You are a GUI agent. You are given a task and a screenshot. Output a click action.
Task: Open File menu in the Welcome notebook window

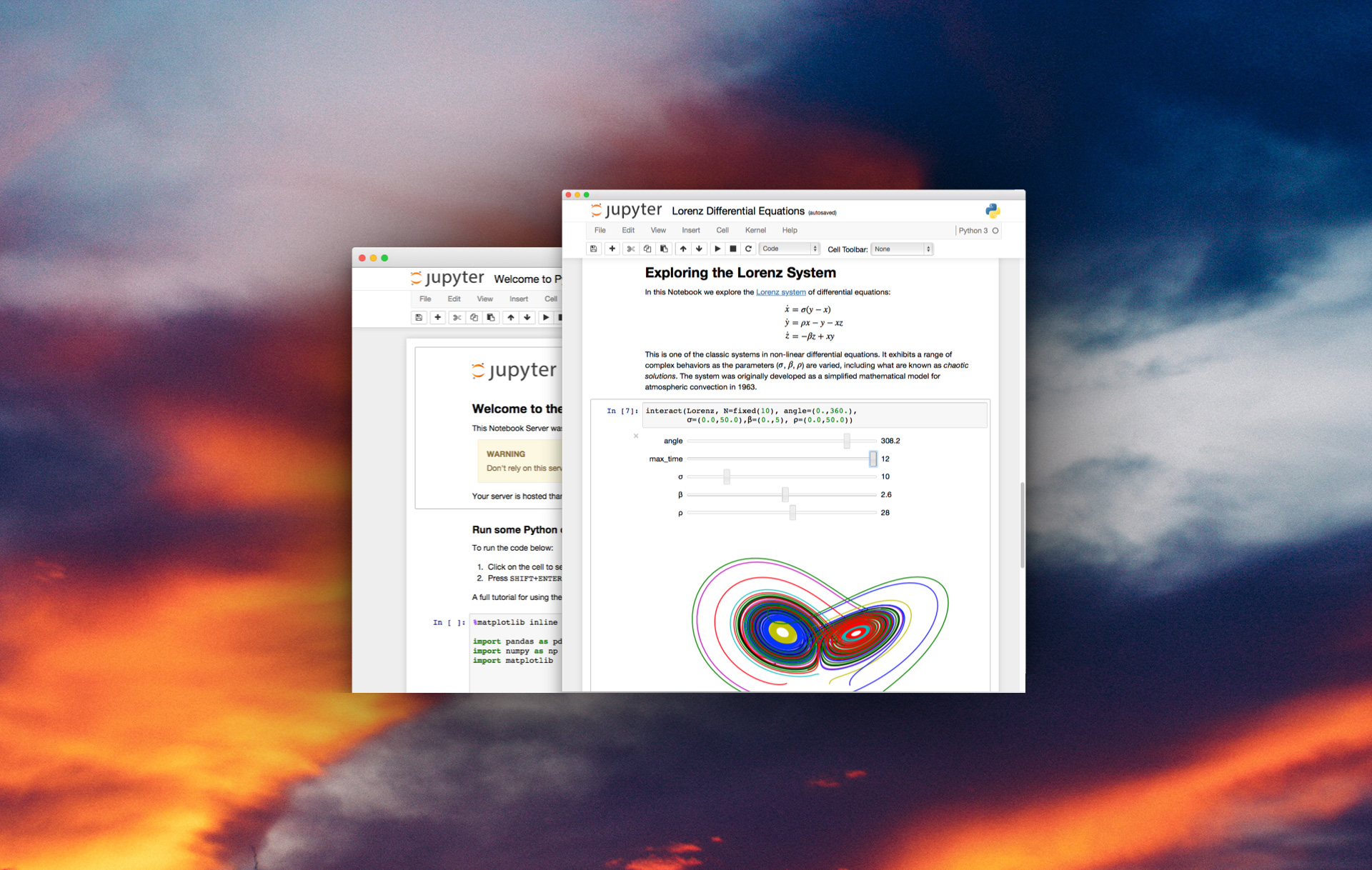click(425, 299)
